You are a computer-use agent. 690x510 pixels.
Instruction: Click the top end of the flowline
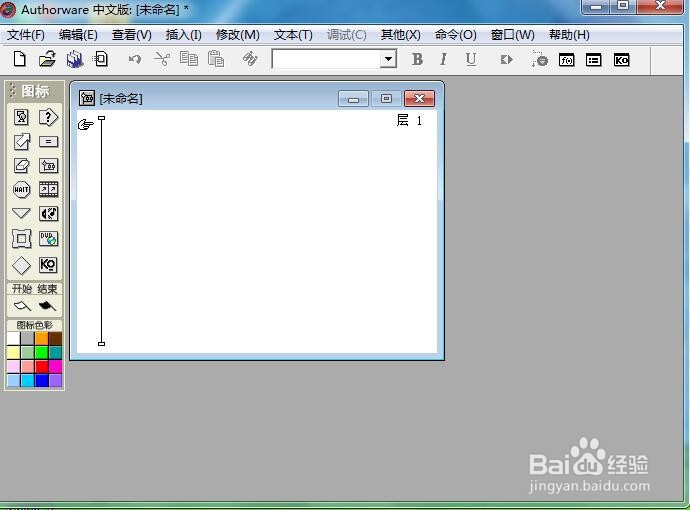tap(102, 118)
